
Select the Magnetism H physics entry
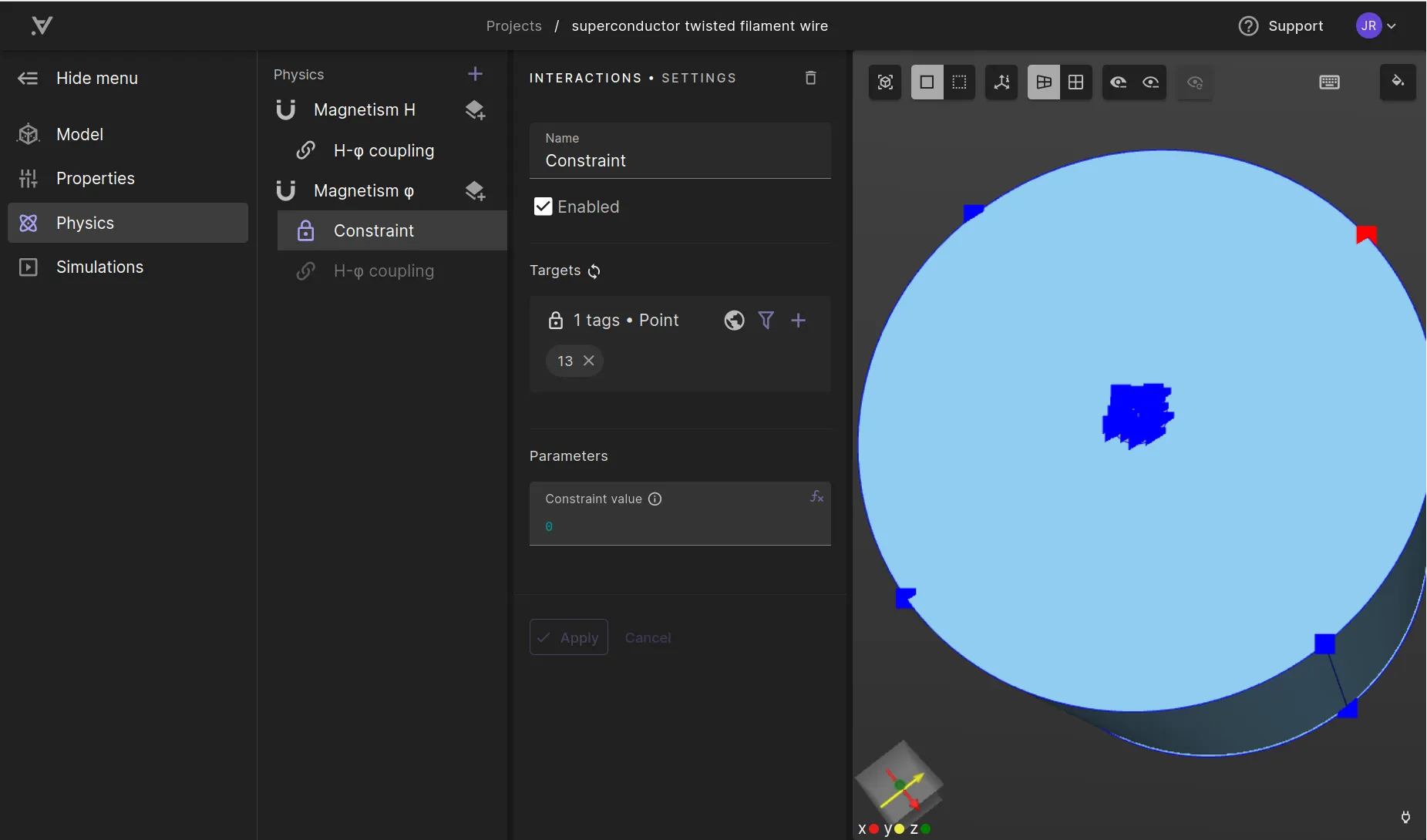(x=364, y=109)
